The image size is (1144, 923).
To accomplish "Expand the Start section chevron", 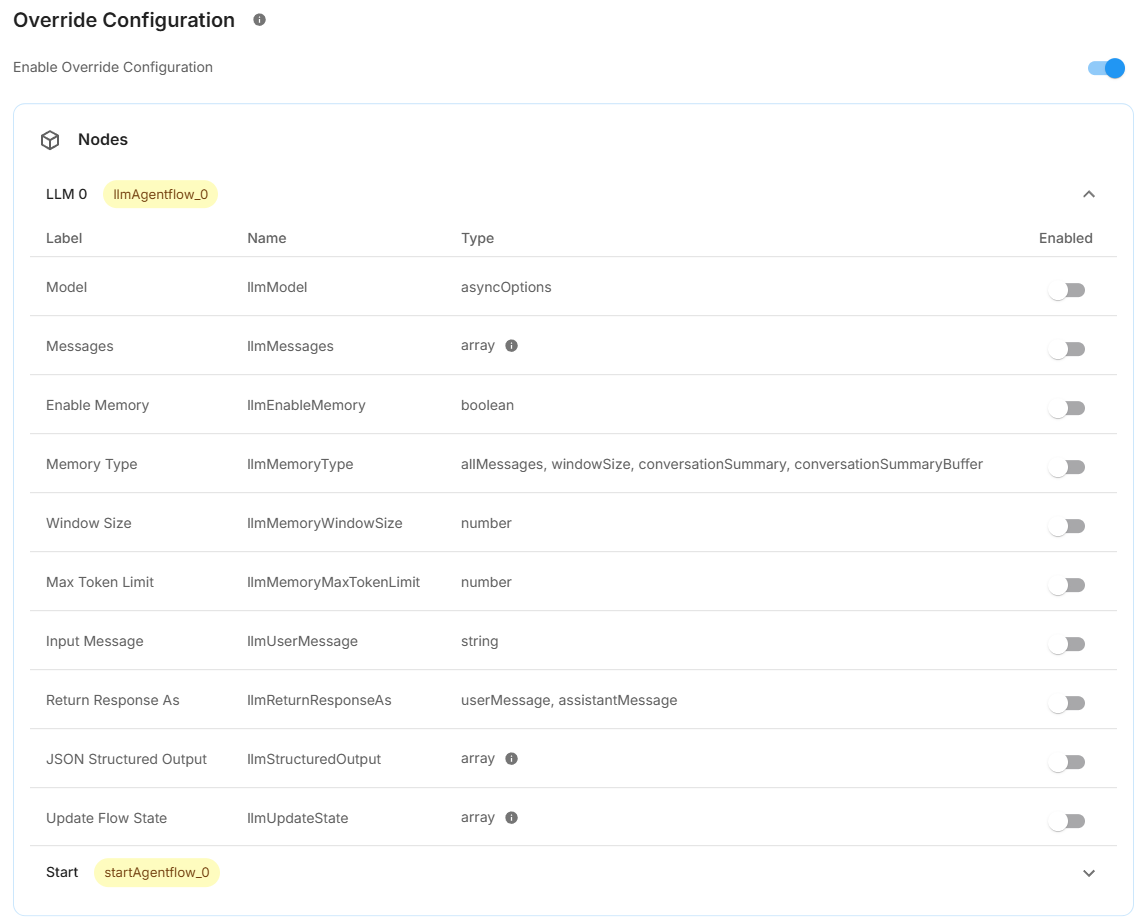I will [x=1089, y=873].
